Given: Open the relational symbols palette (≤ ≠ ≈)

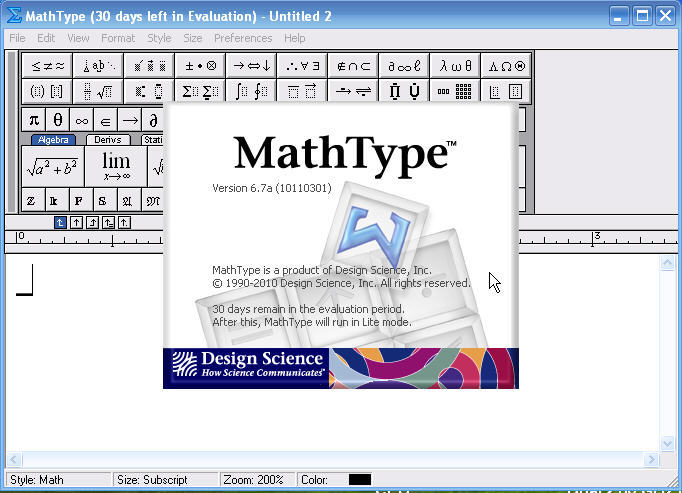Looking at the screenshot, I should point(47,66).
